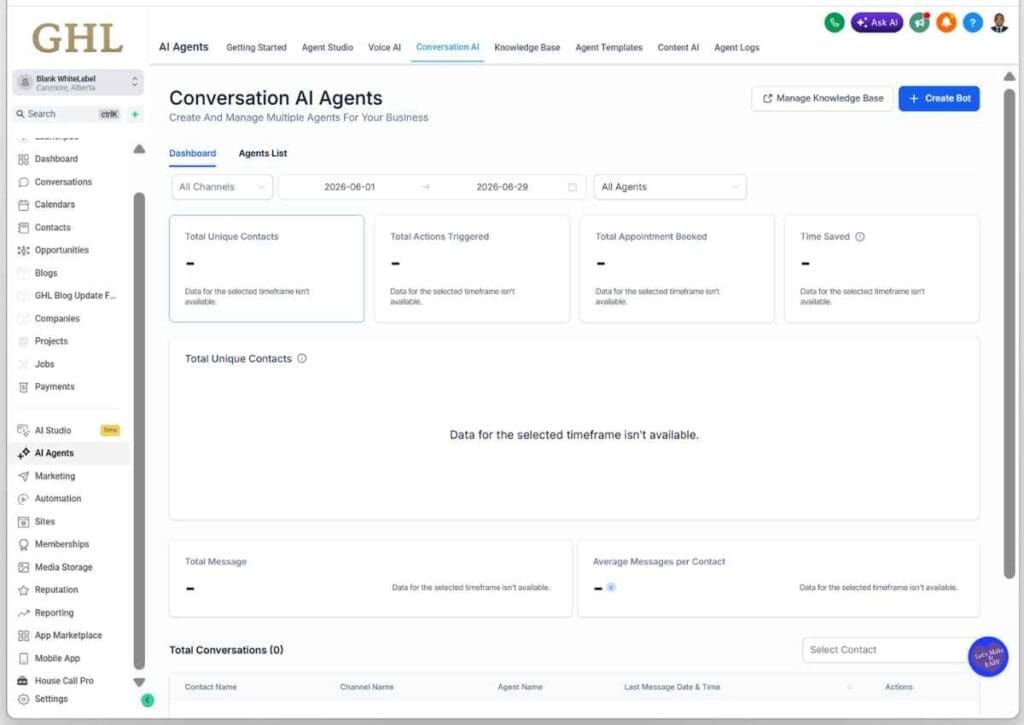This screenshot has height=725, width=1024.
Task: Open Memberships in the sidebar
Action: [x=61, y=544]
